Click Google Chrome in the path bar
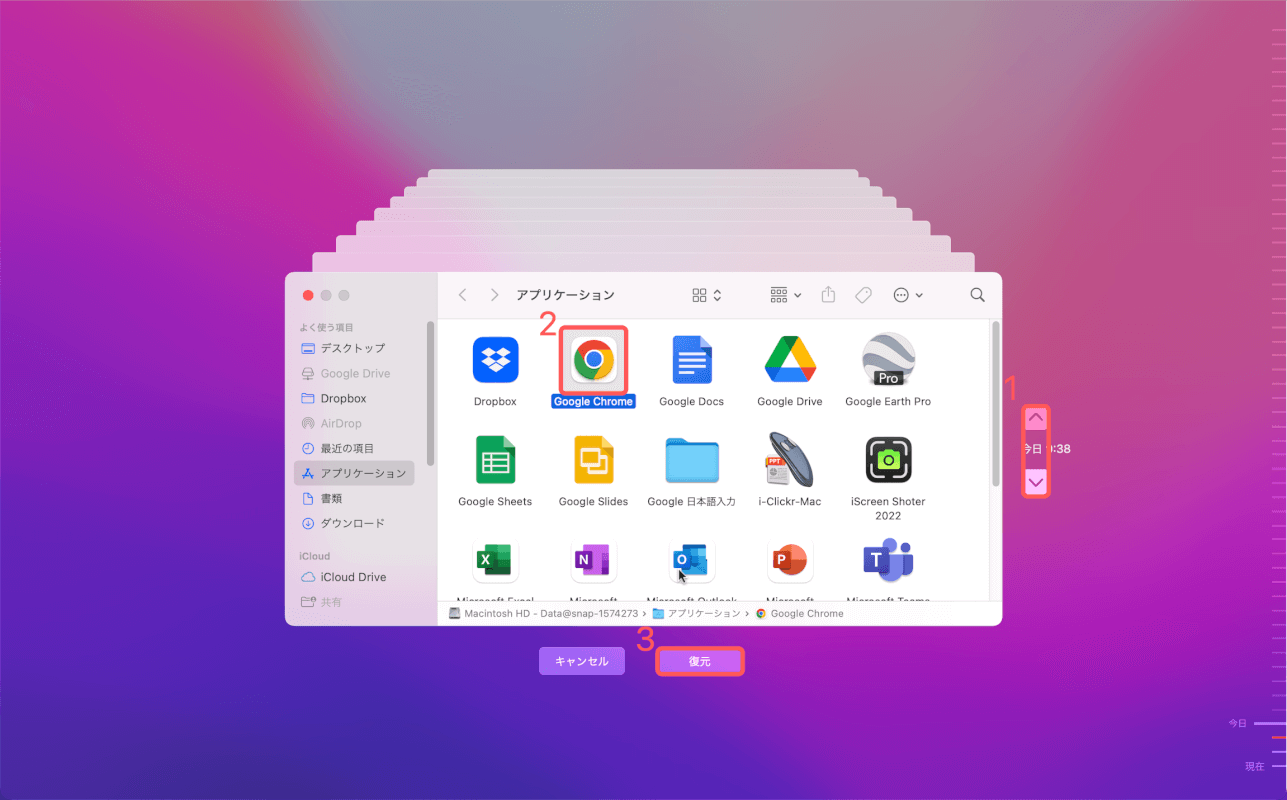 800,613
